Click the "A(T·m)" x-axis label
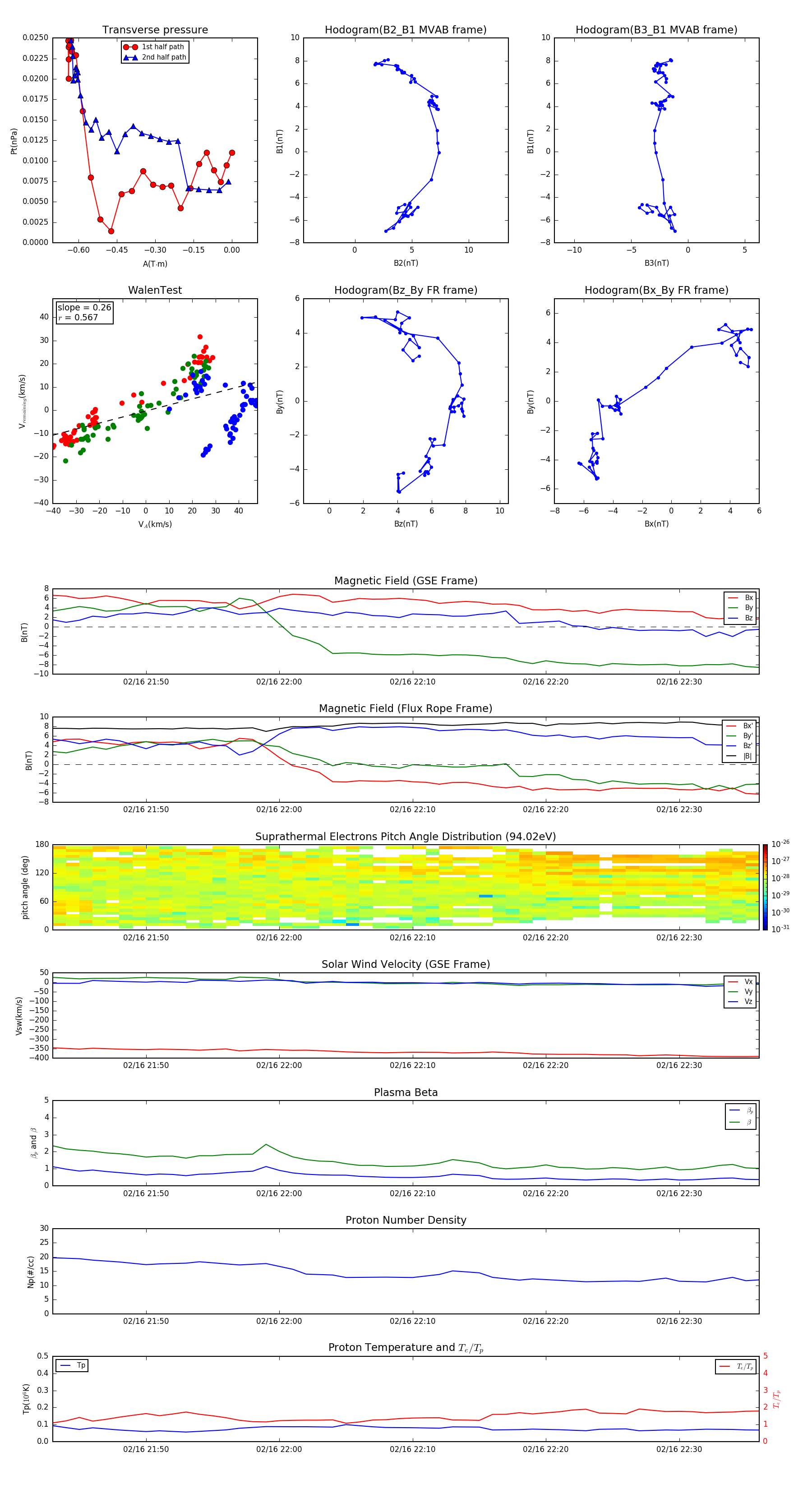 click(155, 264)
